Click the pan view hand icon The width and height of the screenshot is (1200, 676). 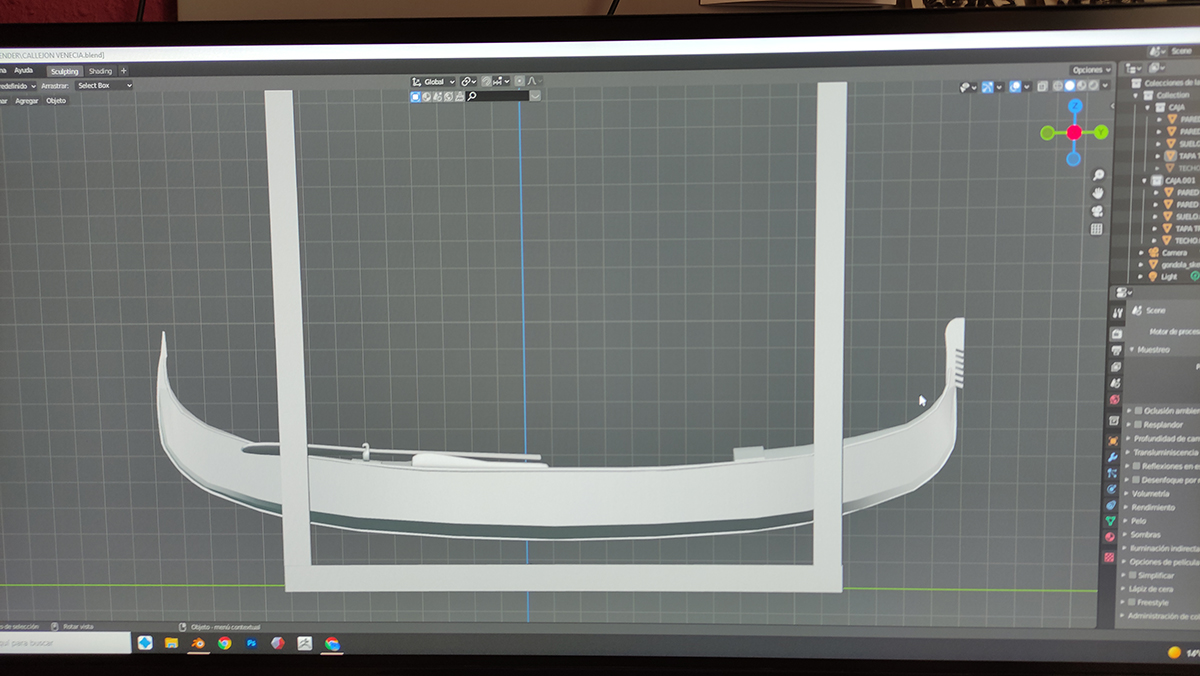pos(1098,193)
